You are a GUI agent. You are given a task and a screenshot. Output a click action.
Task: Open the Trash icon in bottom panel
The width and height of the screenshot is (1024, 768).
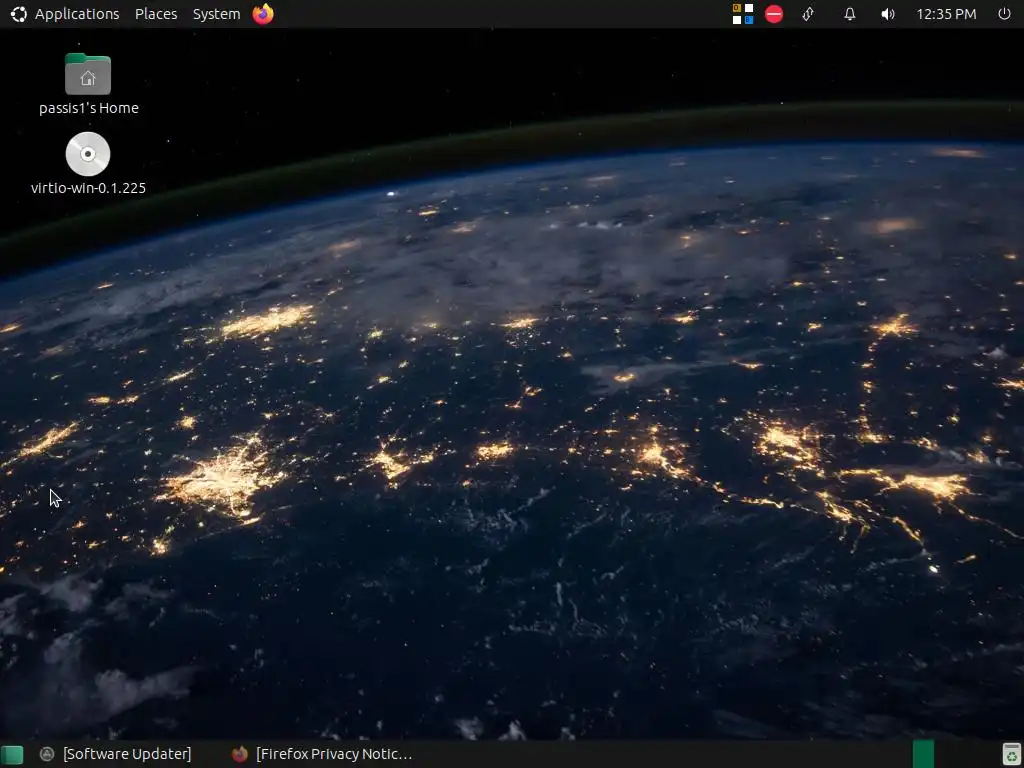[1011, 754]
